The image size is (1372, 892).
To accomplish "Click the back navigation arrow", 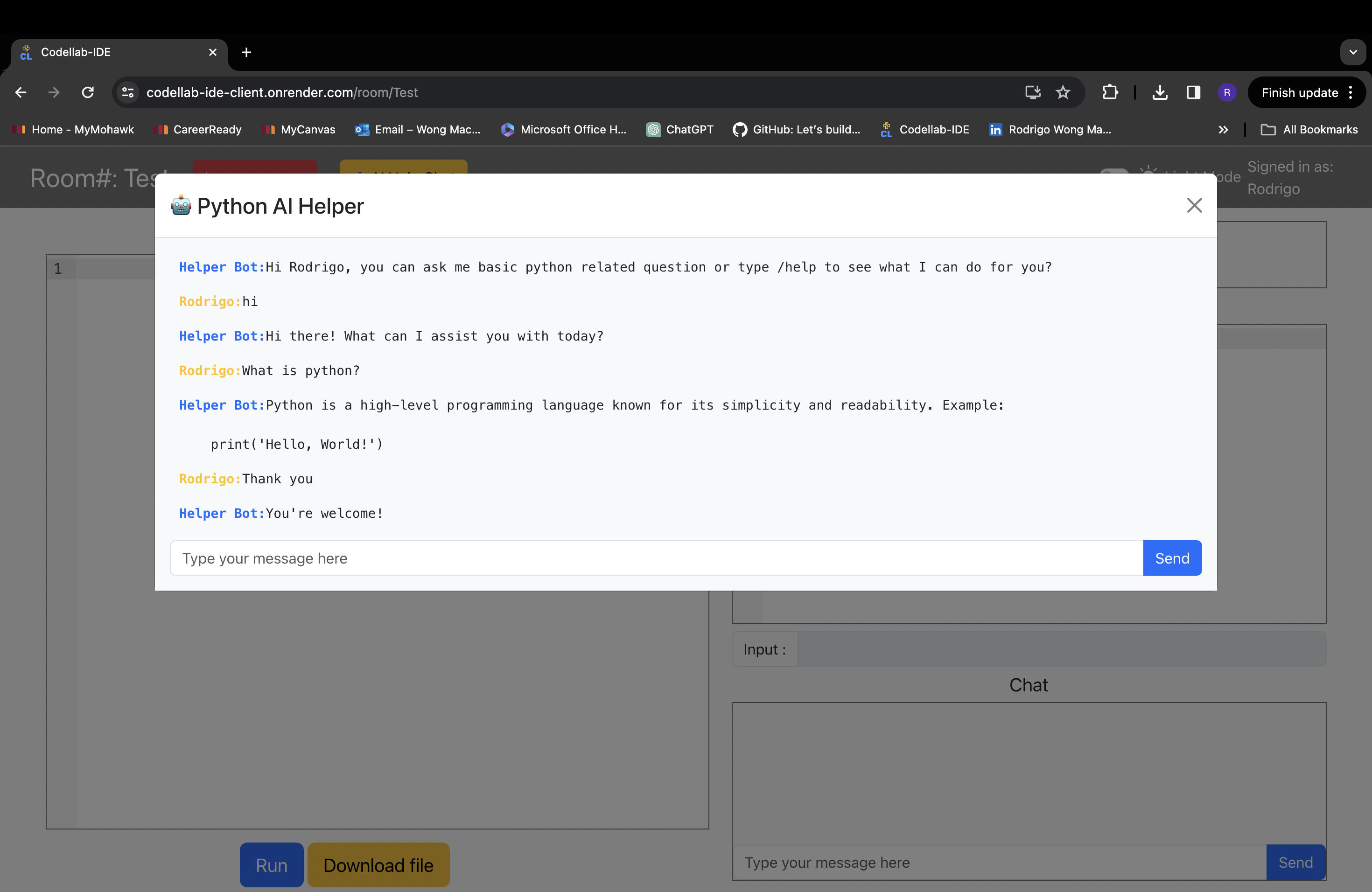I will click(x=21, y=92).
